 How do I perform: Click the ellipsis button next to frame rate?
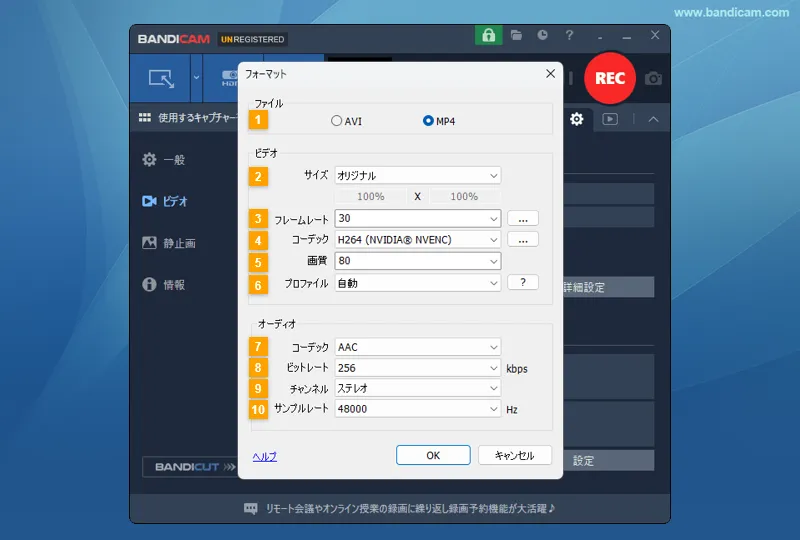(x=523, y=218)
